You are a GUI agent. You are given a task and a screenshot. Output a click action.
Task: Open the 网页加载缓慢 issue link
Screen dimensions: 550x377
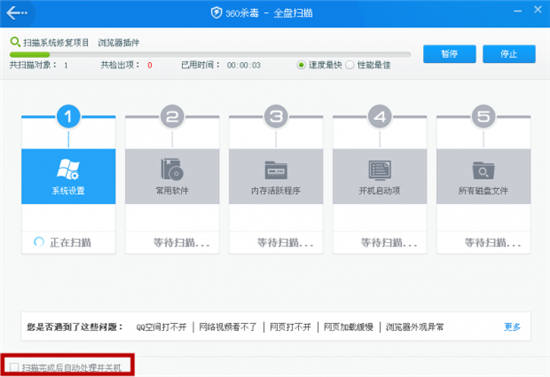tap(348, 327)
